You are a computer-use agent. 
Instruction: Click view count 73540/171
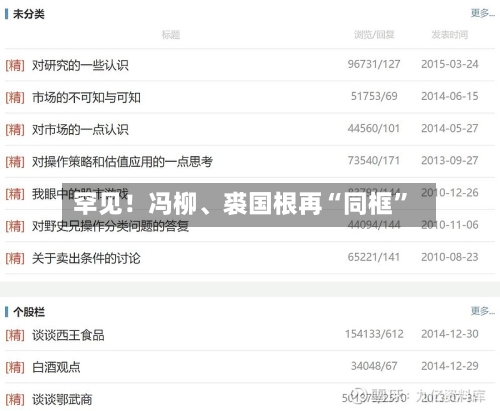point(374,161)
